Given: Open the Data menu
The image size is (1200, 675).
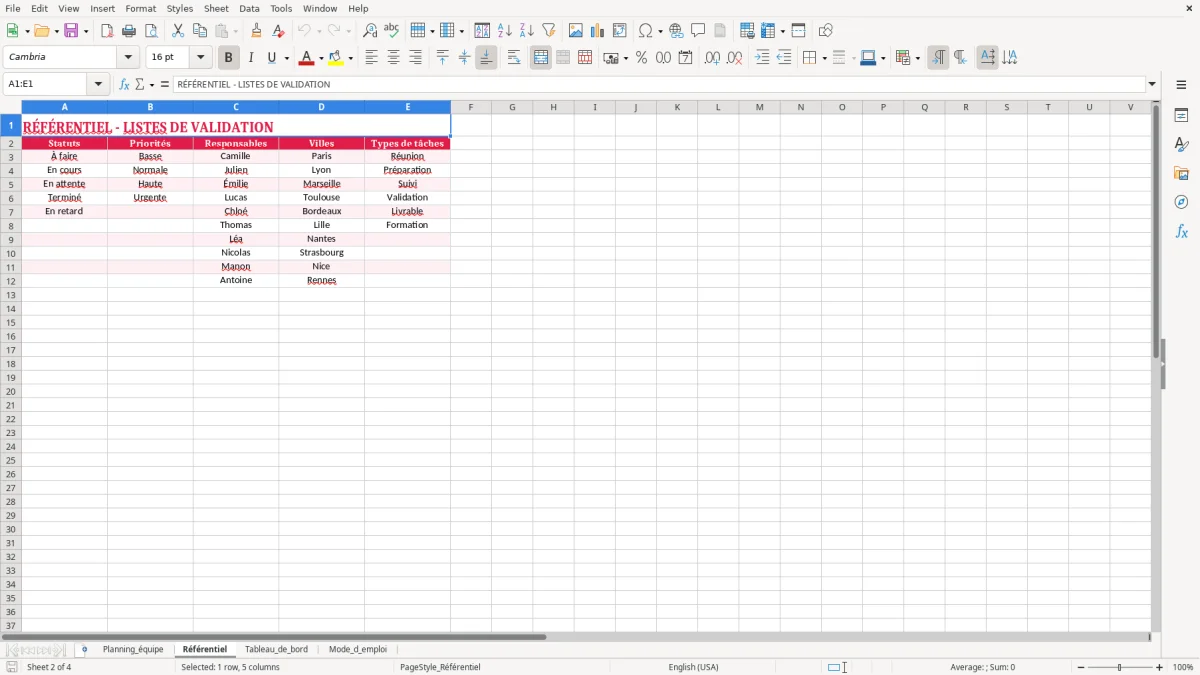Looking at the screenshot, I should point(249,8).
